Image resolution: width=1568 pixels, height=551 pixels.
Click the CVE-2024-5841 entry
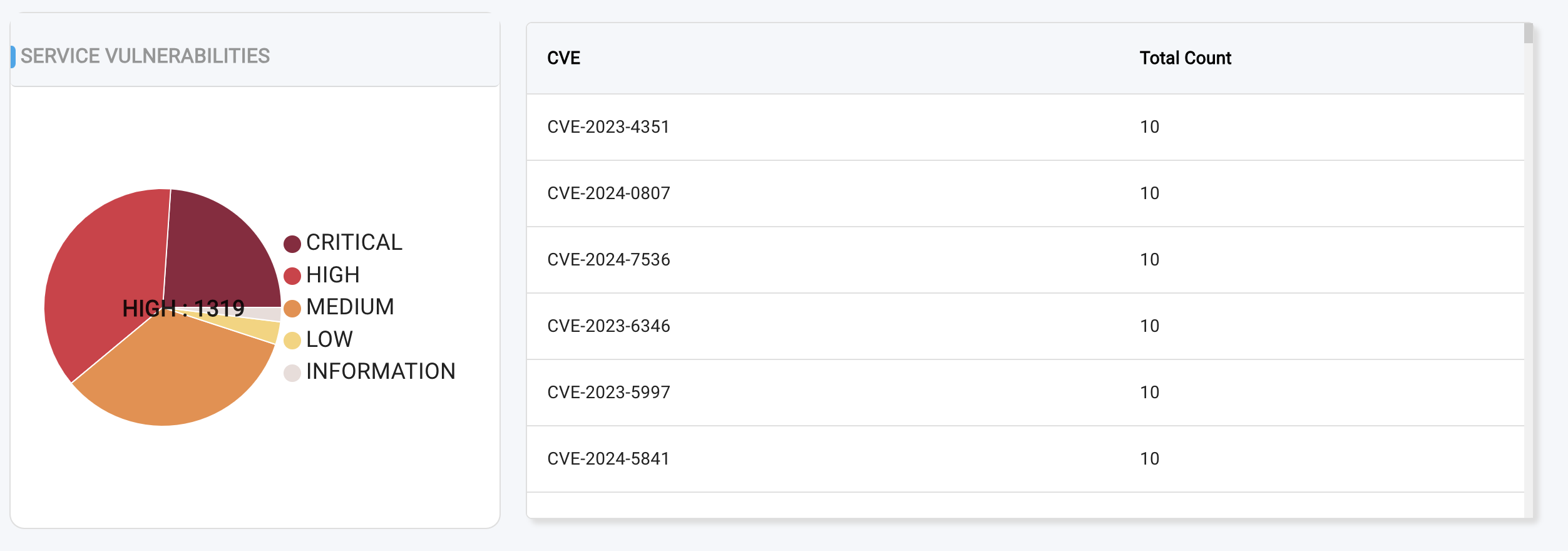tap(608, 459)
